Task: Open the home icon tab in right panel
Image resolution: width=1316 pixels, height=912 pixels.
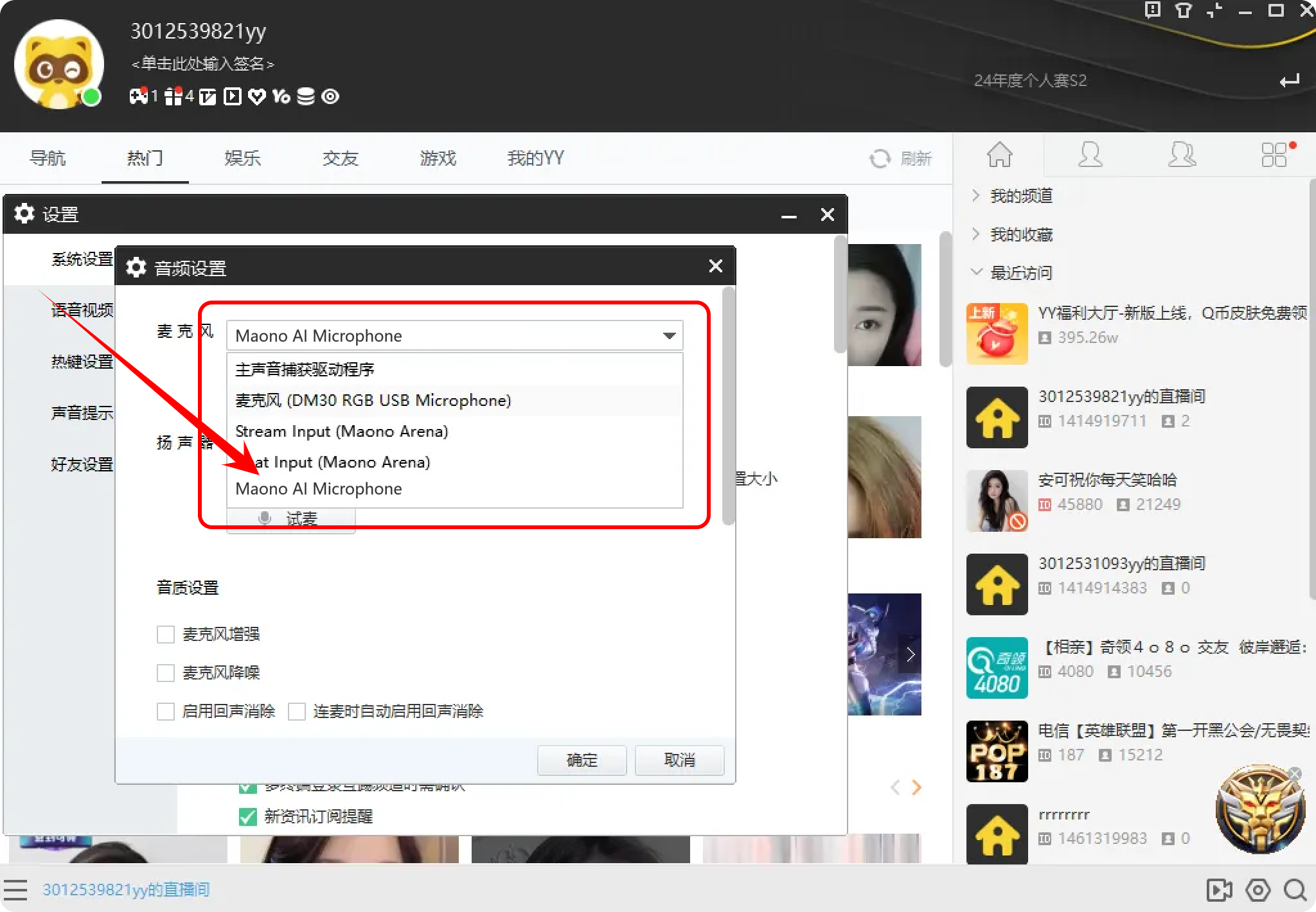Action: 1000,155
